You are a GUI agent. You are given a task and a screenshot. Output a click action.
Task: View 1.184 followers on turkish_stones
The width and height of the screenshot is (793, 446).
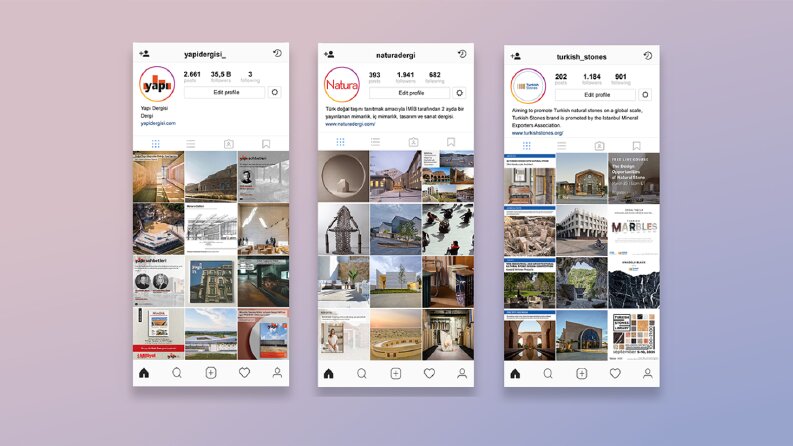click(592, 79)
